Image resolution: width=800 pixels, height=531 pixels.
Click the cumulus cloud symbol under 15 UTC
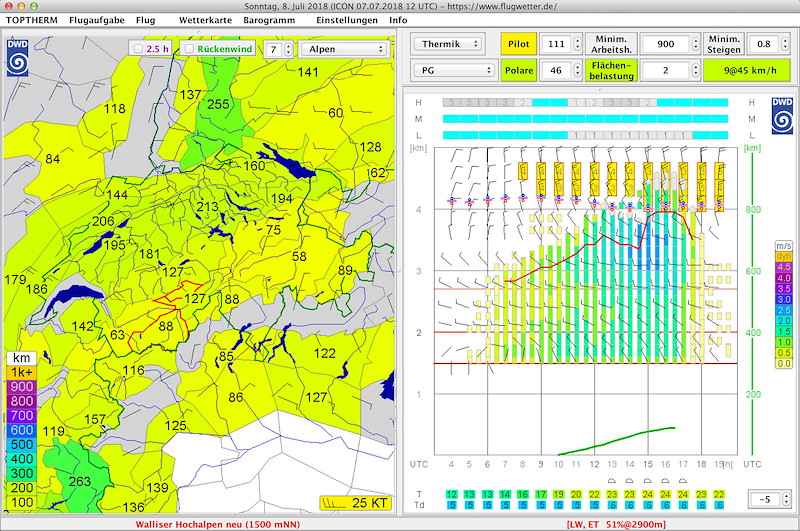pos(647,481)
